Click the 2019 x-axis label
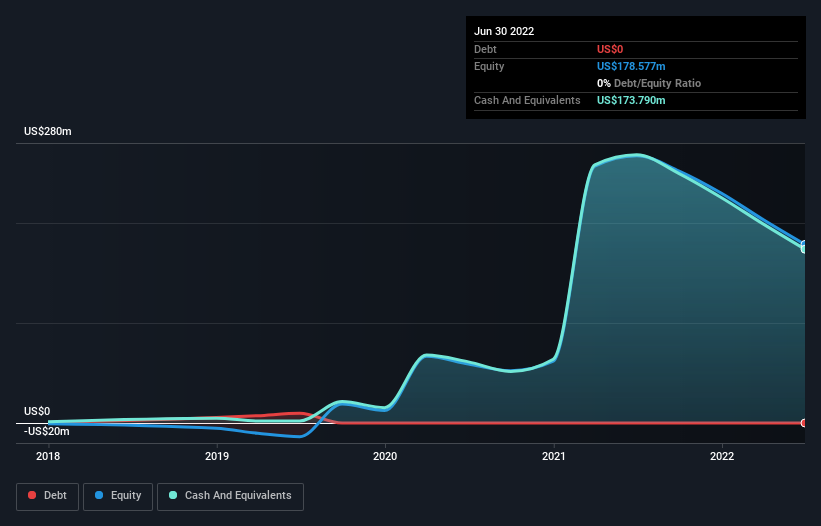The image size is (821, 526). (x=217, y=456)
